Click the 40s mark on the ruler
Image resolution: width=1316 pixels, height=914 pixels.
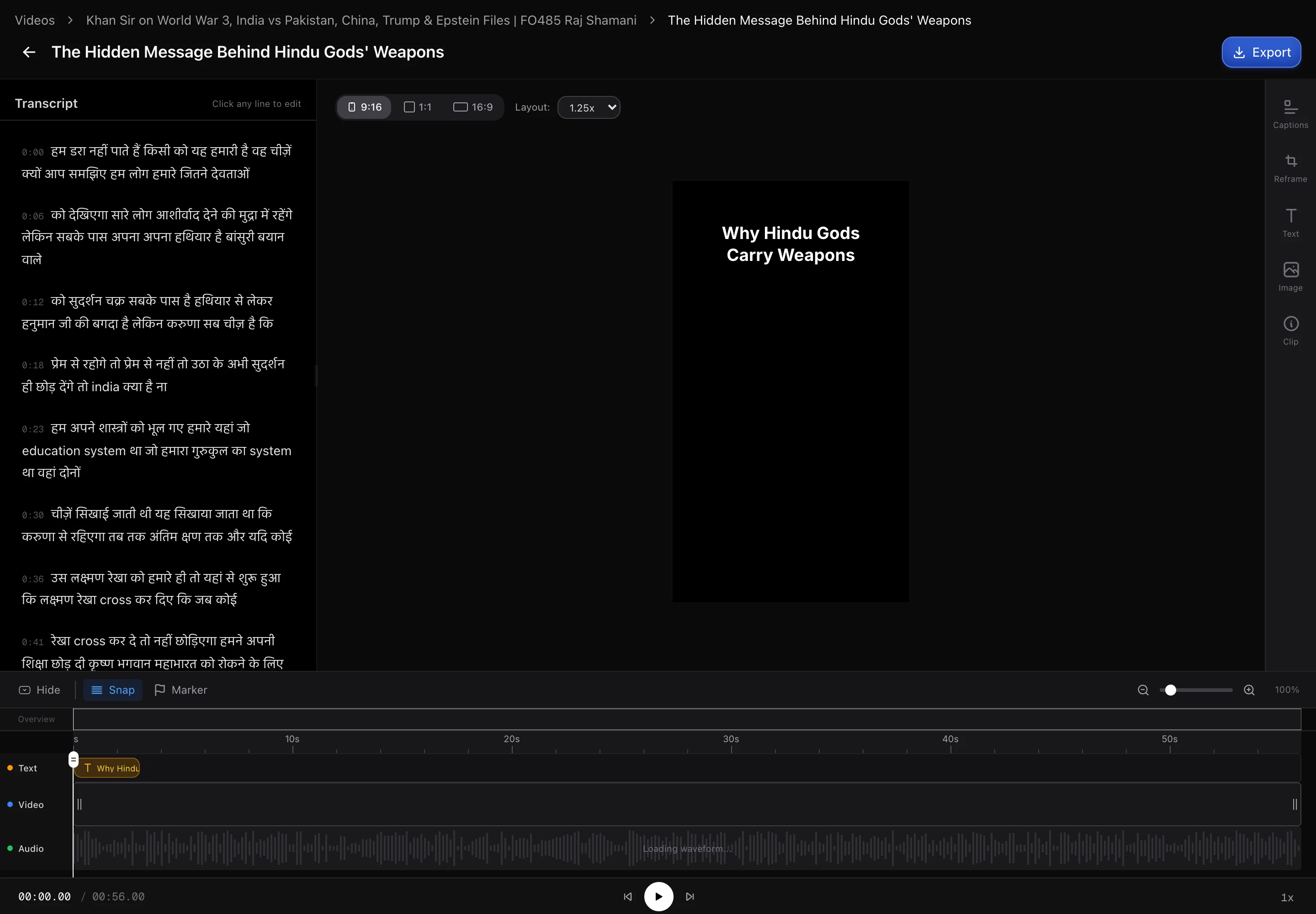tap(950, 739)
